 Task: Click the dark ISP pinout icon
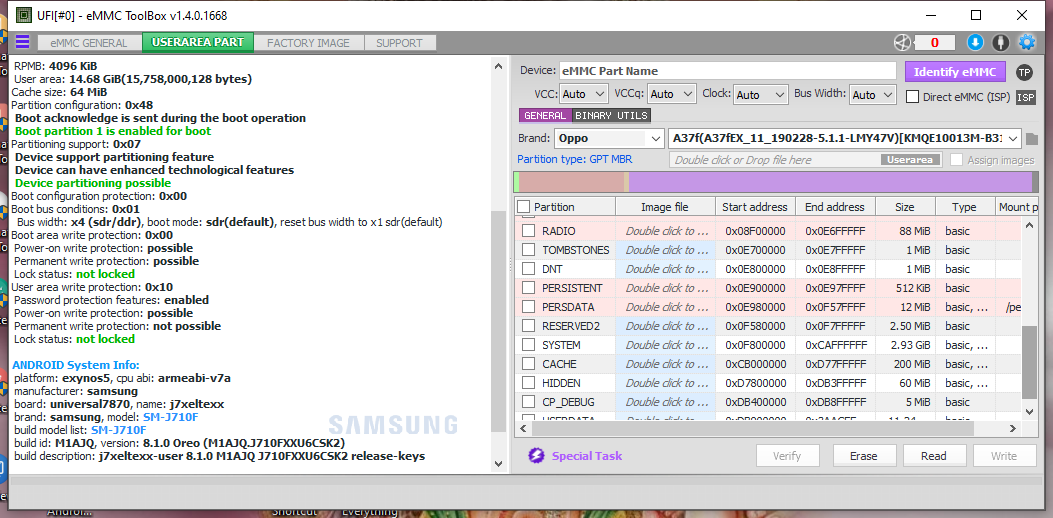tap(1025, 97)
